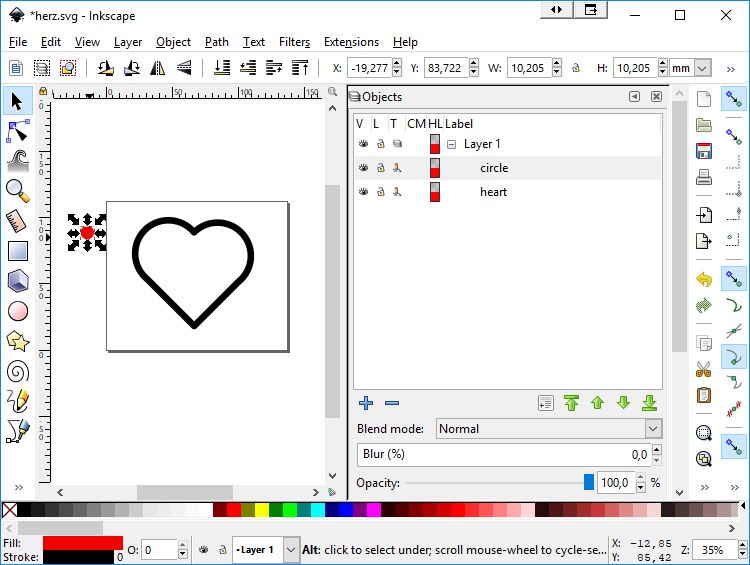The image size is (750, 565).
Task: Click Select all objects icon
Action: point(16,68)
